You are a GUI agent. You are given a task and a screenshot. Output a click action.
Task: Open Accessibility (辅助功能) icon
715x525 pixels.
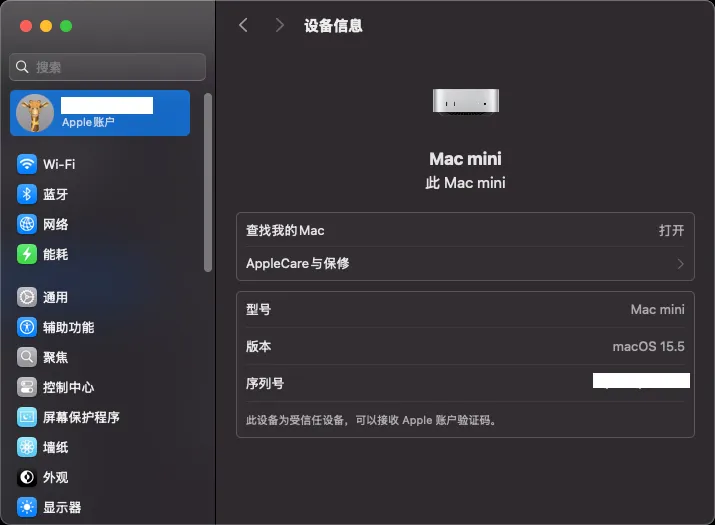(x=27, y=327)
